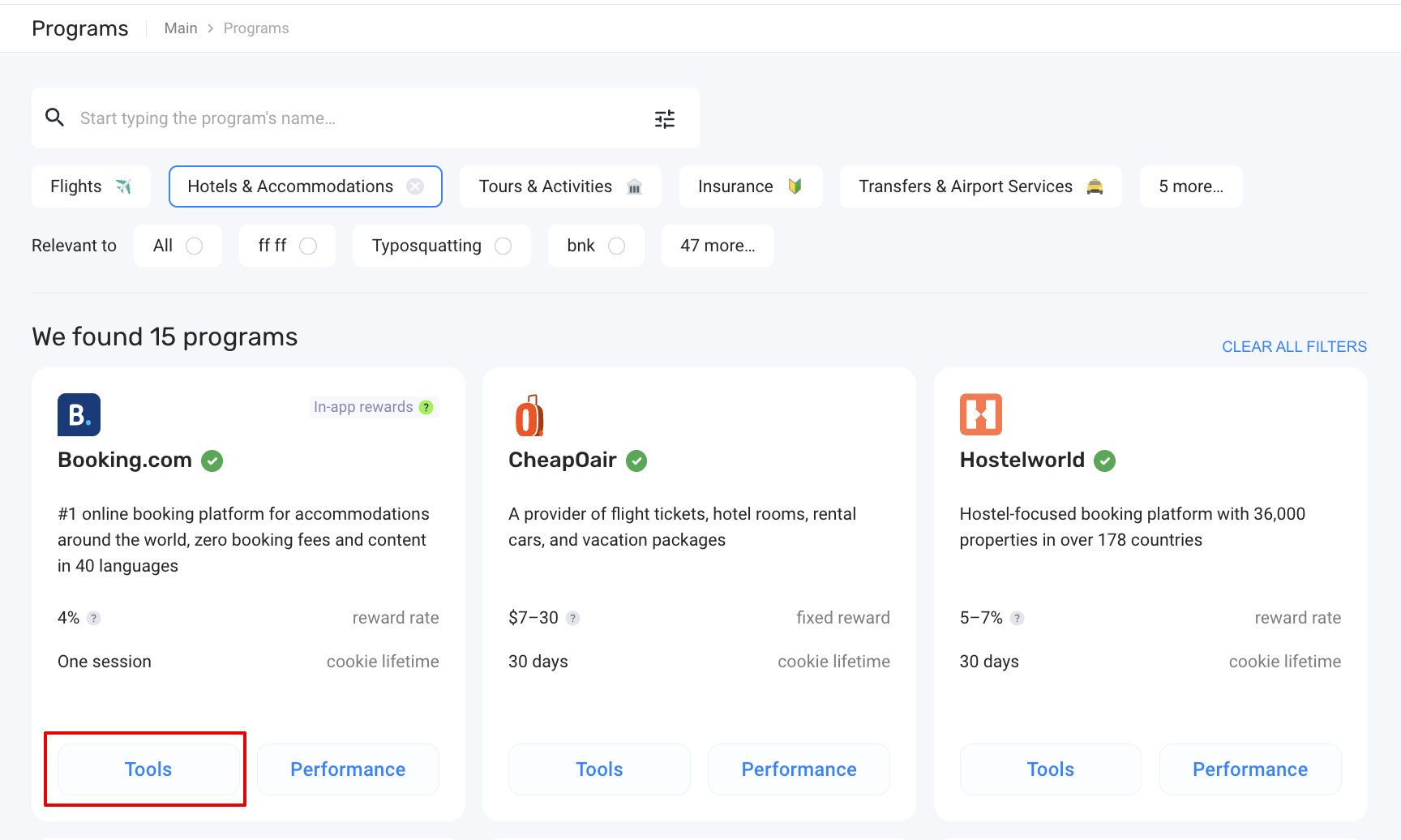Screen dimensions: 1401x840
Task: Click the Hostelworld logo
Action: [981, 414]
